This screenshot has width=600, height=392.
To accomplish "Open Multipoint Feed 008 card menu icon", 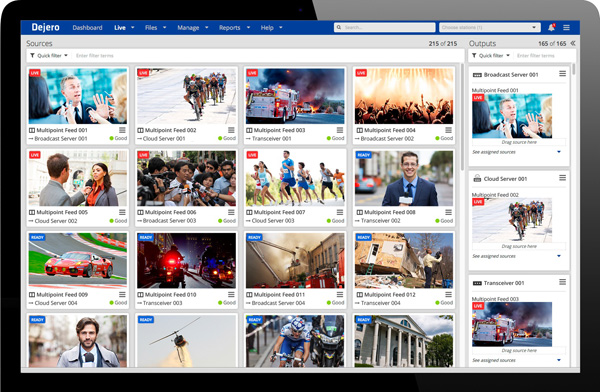I will click(448, 212).
